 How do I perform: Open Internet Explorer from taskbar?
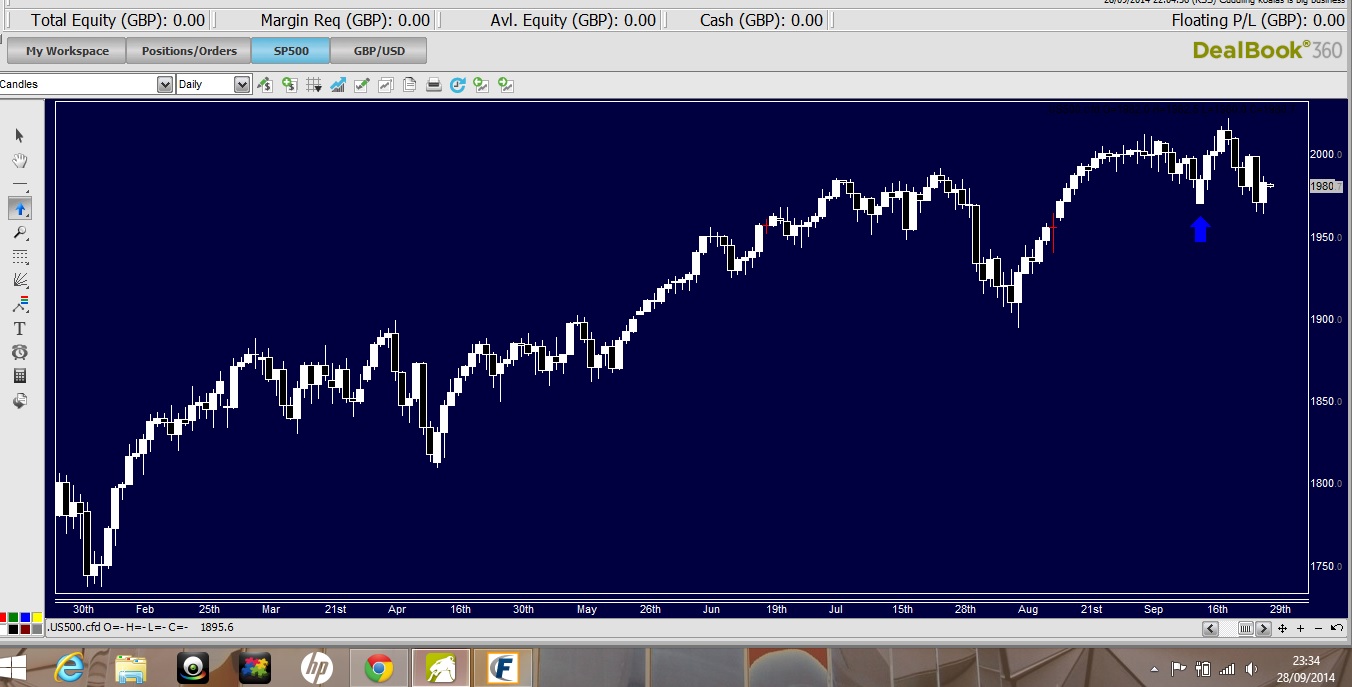click(71, 667)
